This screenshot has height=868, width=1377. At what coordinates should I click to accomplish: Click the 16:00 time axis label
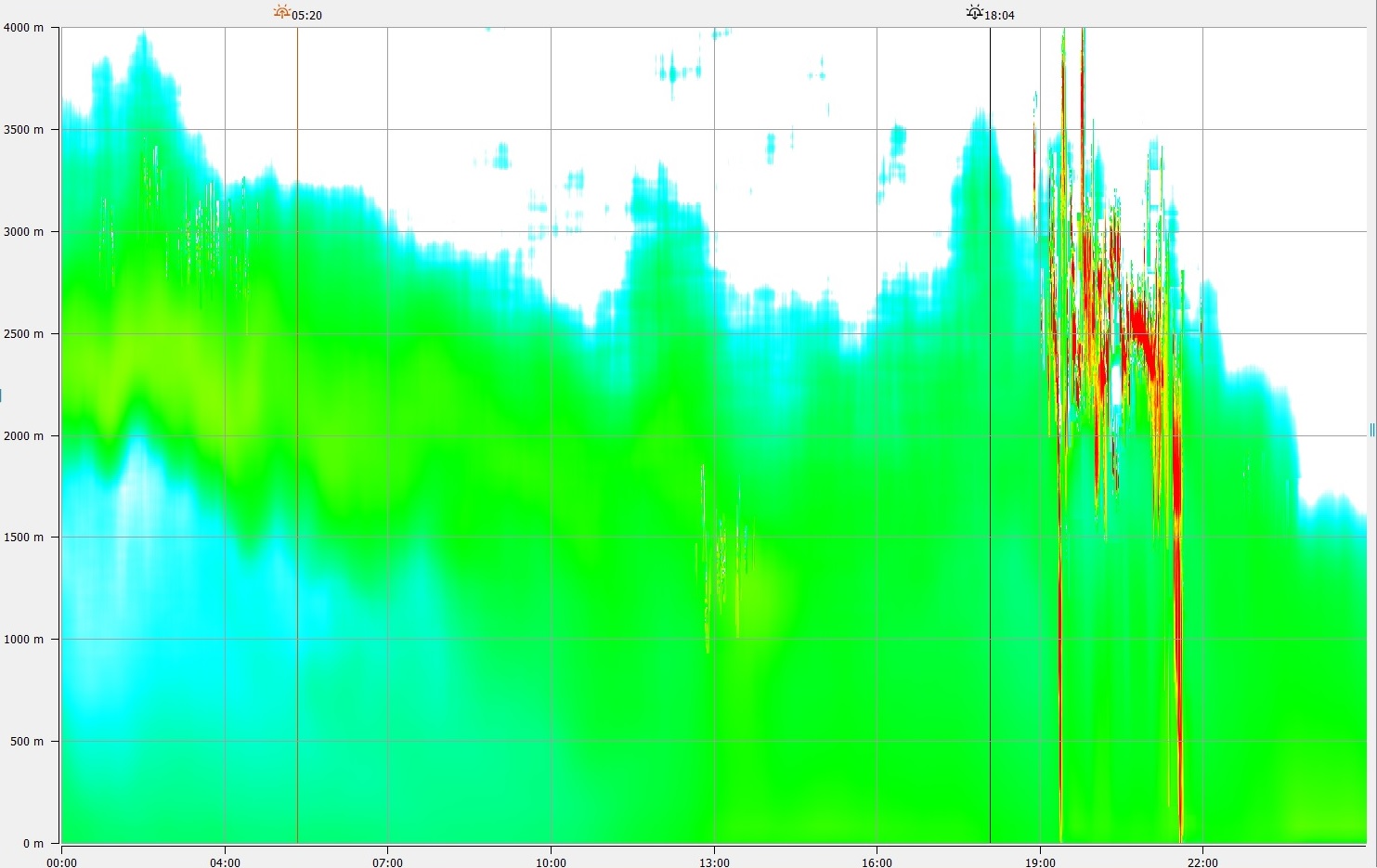coord(877,862)
